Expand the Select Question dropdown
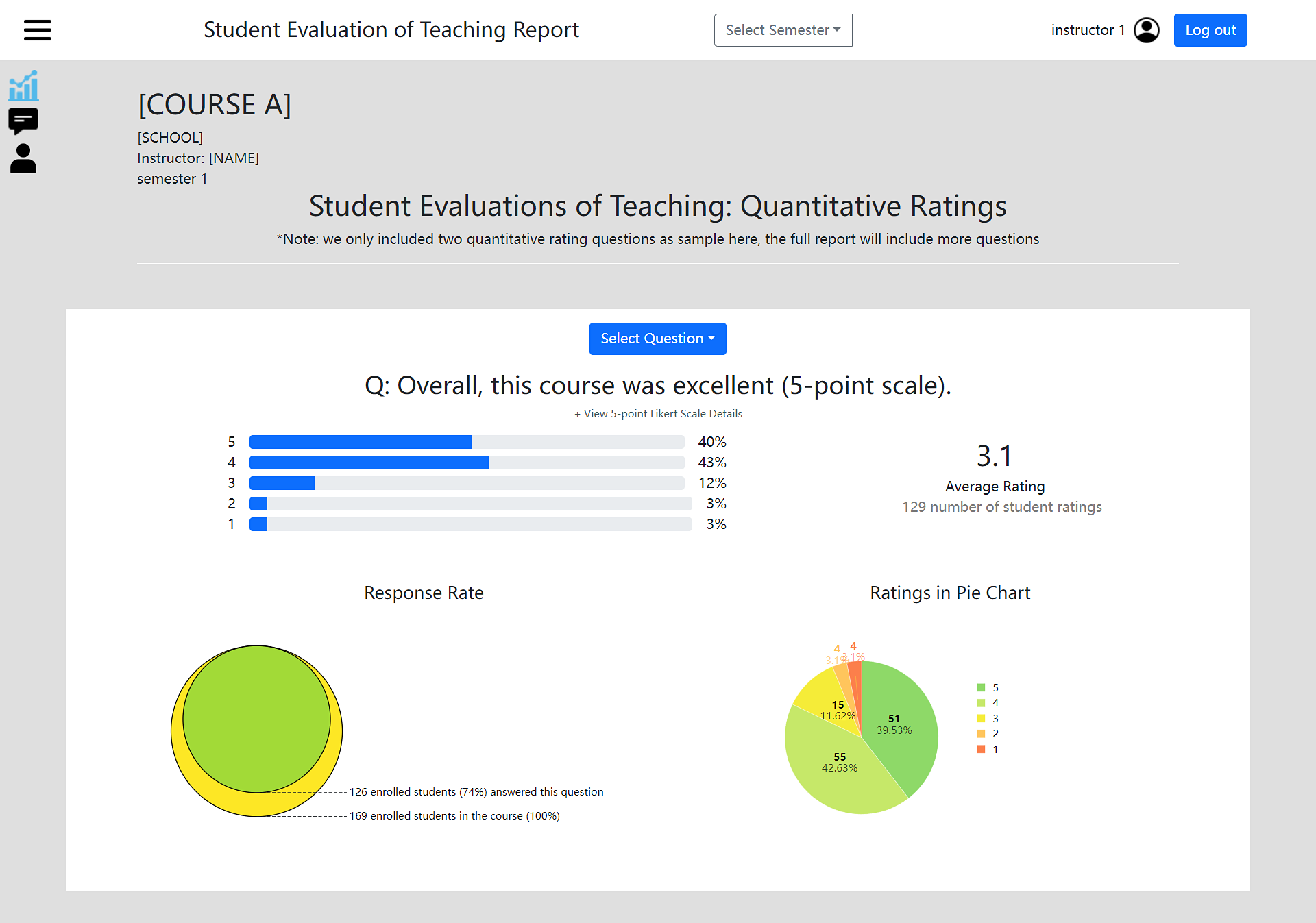This screenshot has width=1316, height=923. coord(657,339)
